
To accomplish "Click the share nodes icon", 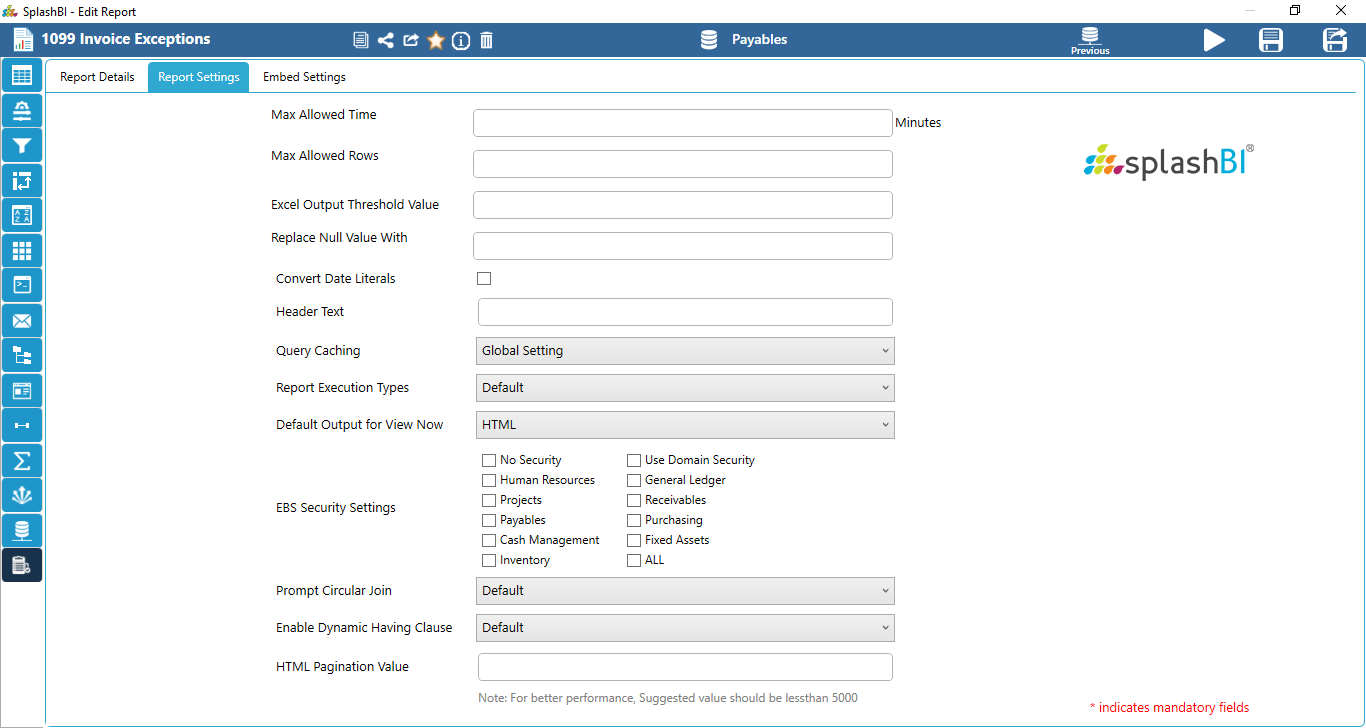I will [386, 40].
